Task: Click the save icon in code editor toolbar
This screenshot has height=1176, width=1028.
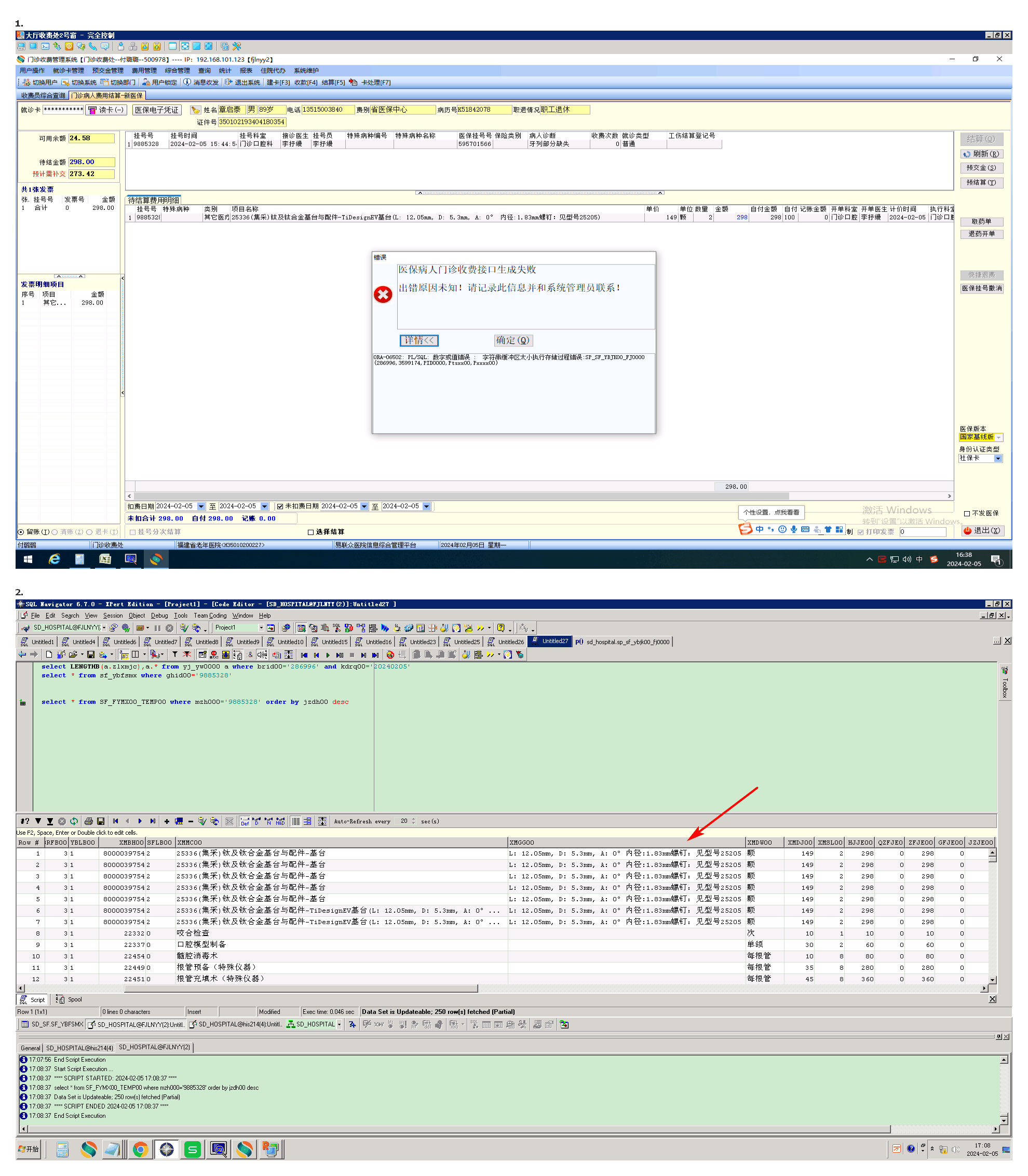Action: pos(91,654)
